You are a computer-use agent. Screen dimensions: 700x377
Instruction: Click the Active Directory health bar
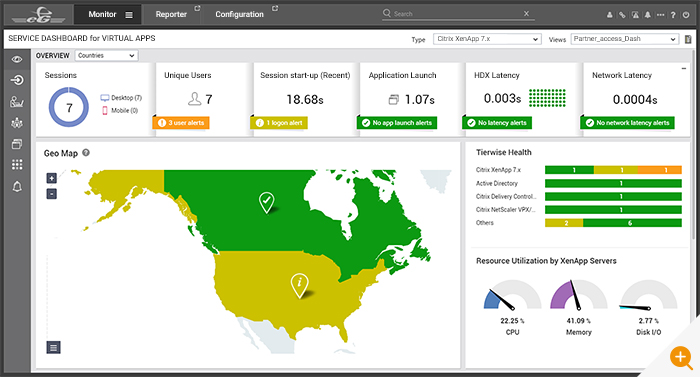pyautogui.click(x=613, y=183)
